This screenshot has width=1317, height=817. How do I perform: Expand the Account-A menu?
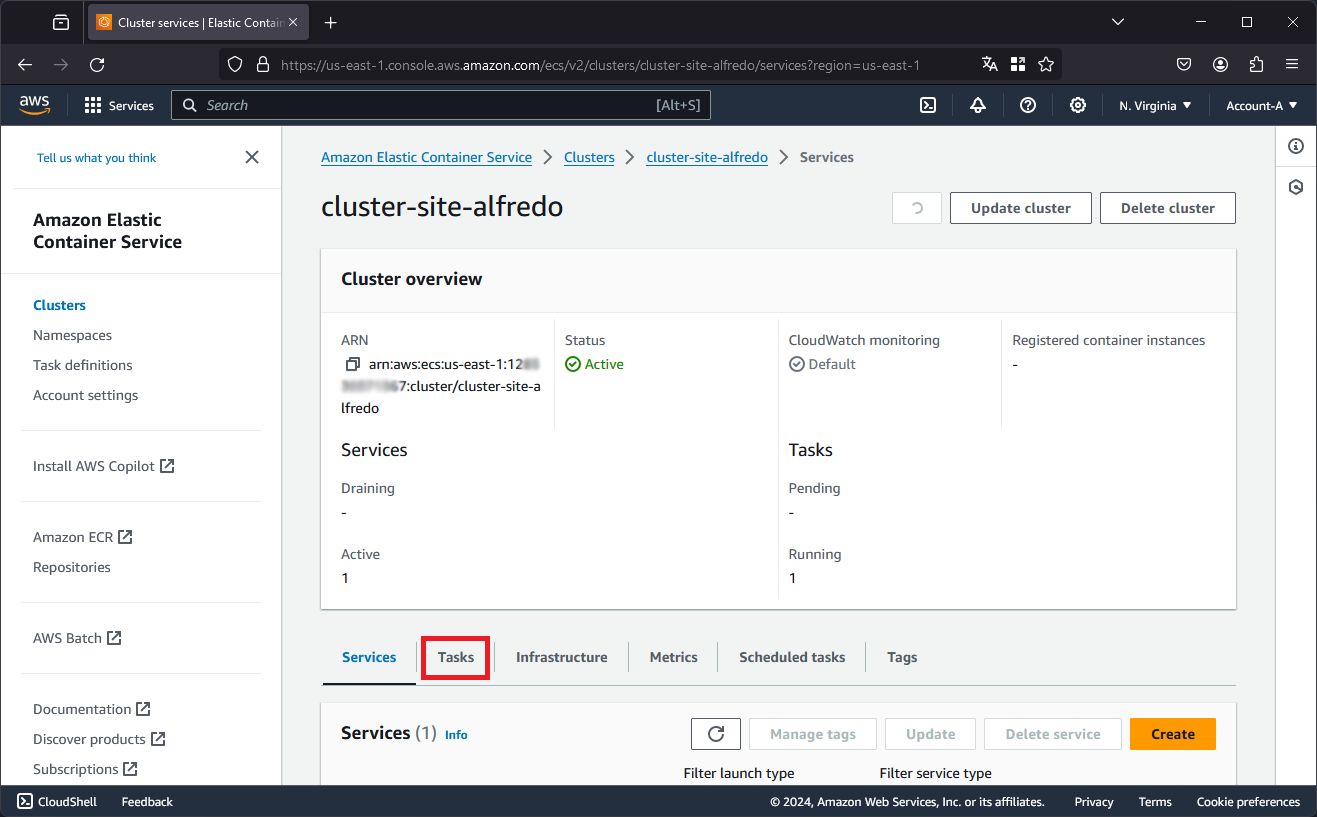[x=1262, y=105]
